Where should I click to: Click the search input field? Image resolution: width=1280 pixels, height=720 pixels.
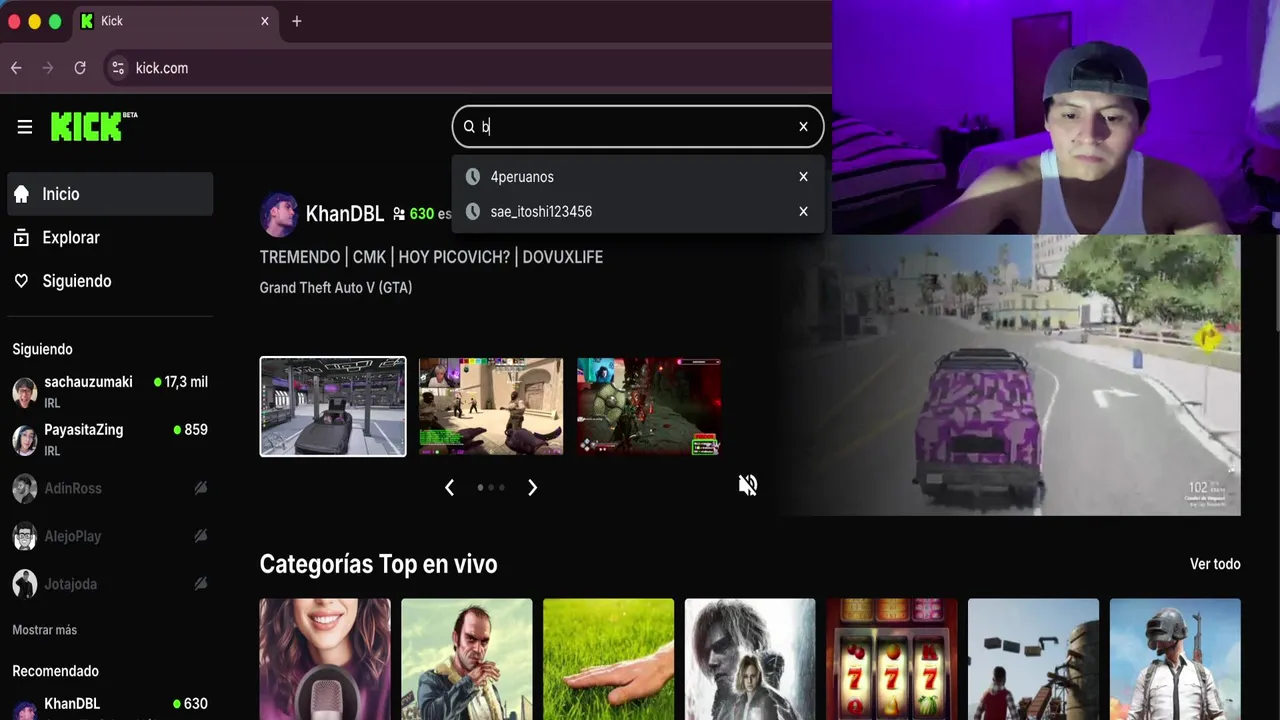636,126
